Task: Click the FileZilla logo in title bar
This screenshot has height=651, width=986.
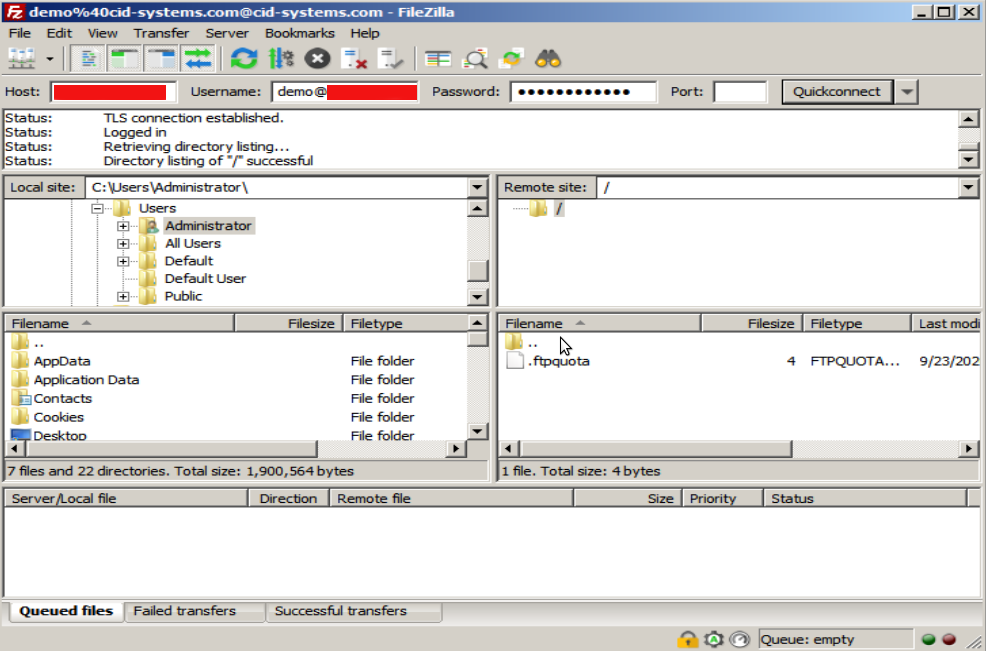Action: (x=14, y=12)
